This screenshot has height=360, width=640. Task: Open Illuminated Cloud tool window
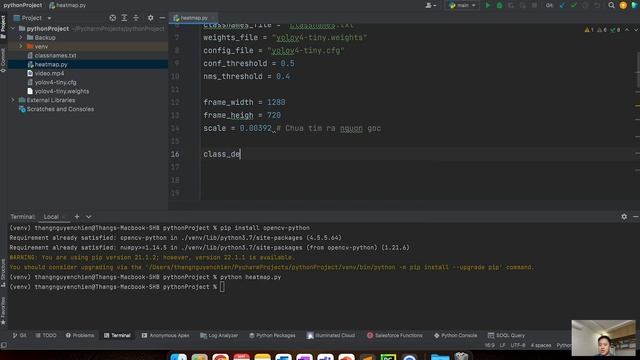tap(331, 336)
